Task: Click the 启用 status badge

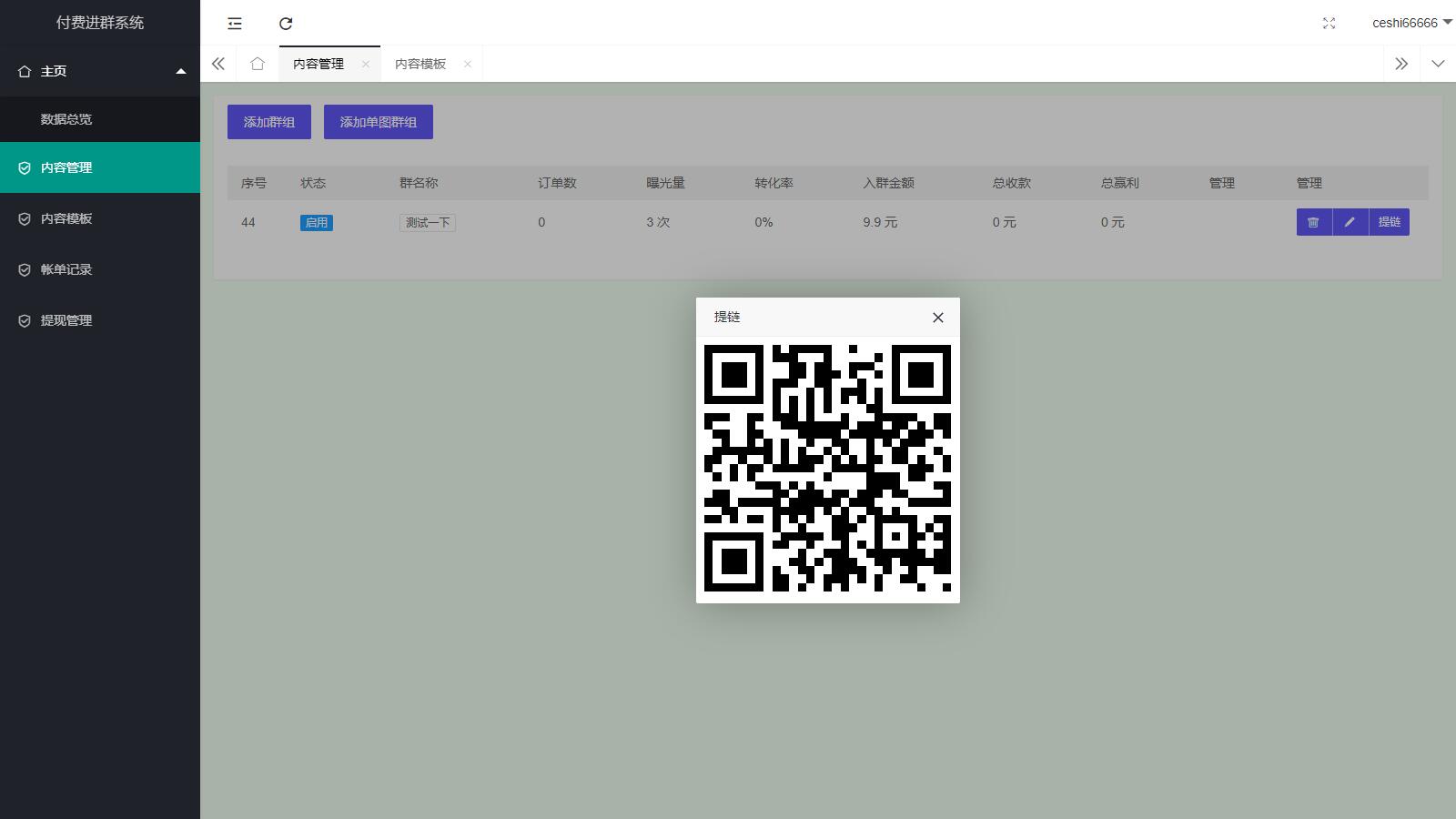Action: [x=317, y=223]
